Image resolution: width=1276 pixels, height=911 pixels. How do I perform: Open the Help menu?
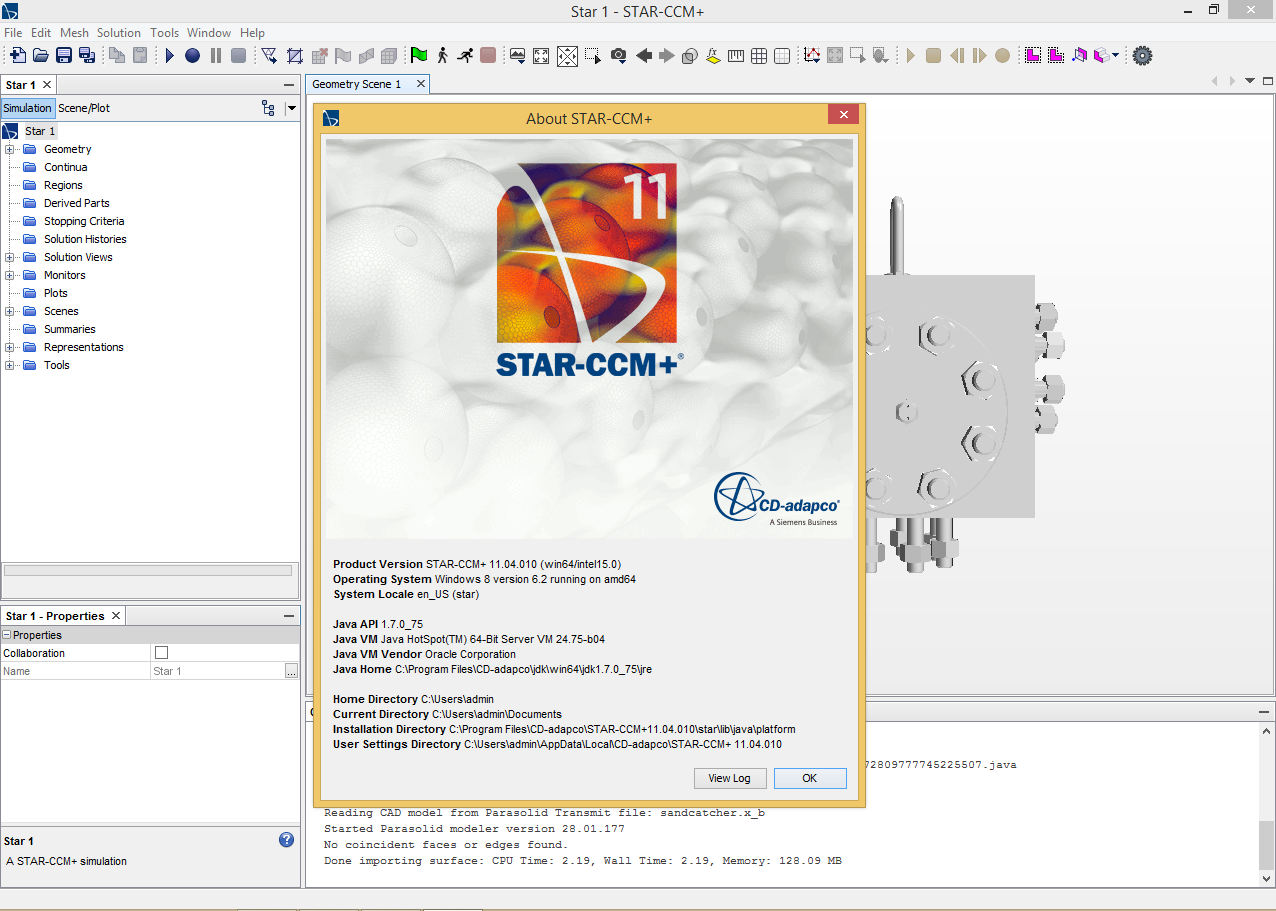pyautogui.click(x=253, y=33)
